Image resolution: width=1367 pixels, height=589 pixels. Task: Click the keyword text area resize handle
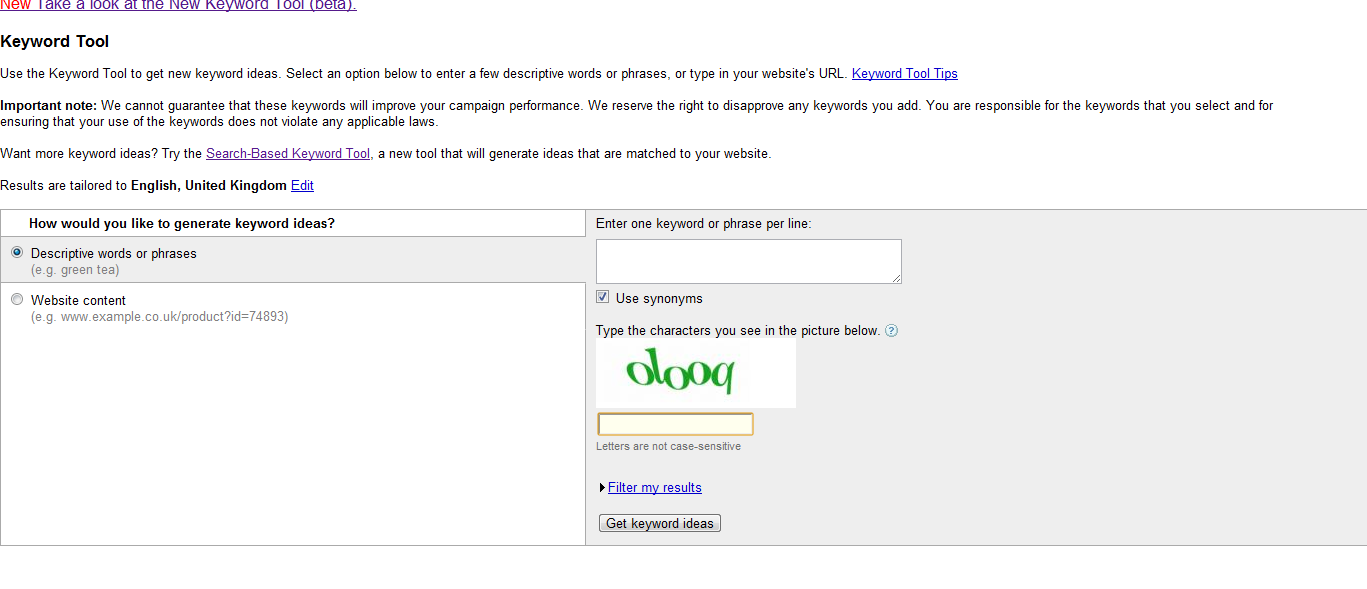897,279
